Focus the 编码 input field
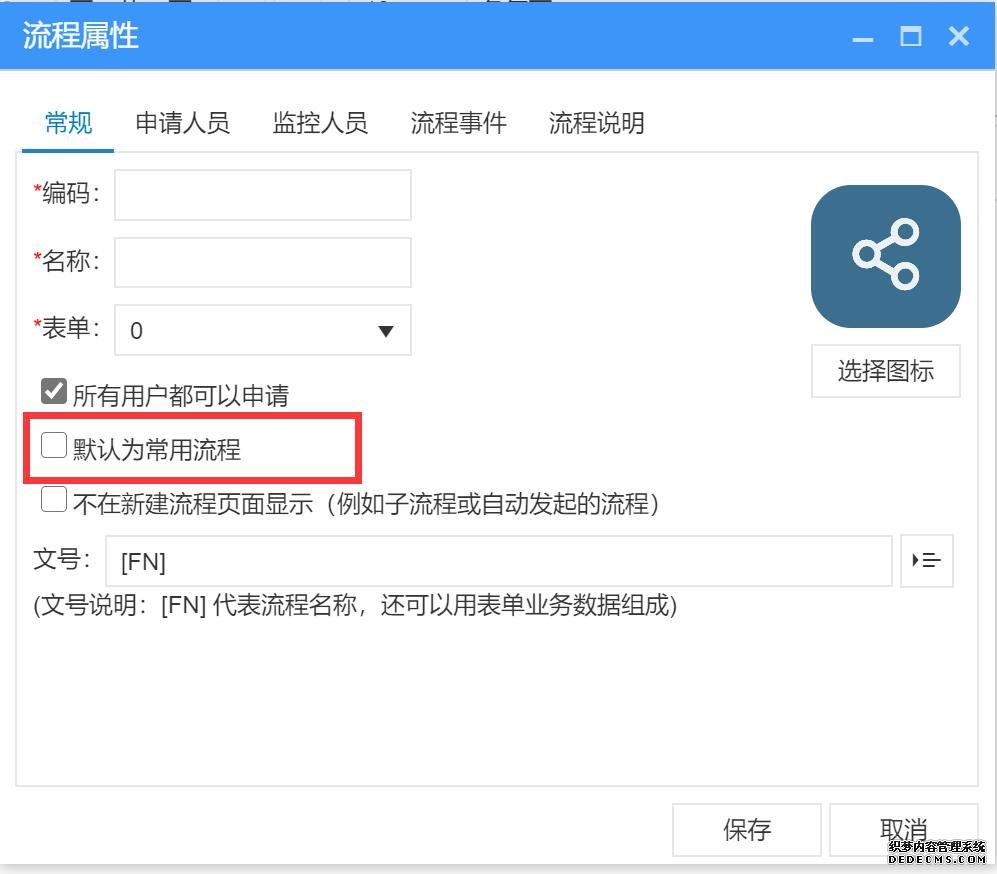997x874 pixels. [263, 195]
